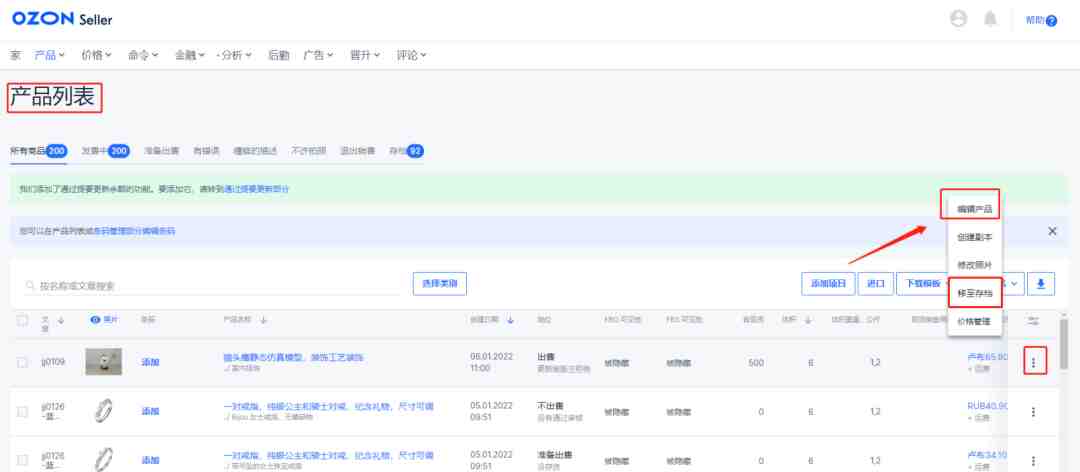This screenshot has height=472, width=1080.
Task: Open three-dot menu for the 准备出售 row
Action: tap(1033, 460)
